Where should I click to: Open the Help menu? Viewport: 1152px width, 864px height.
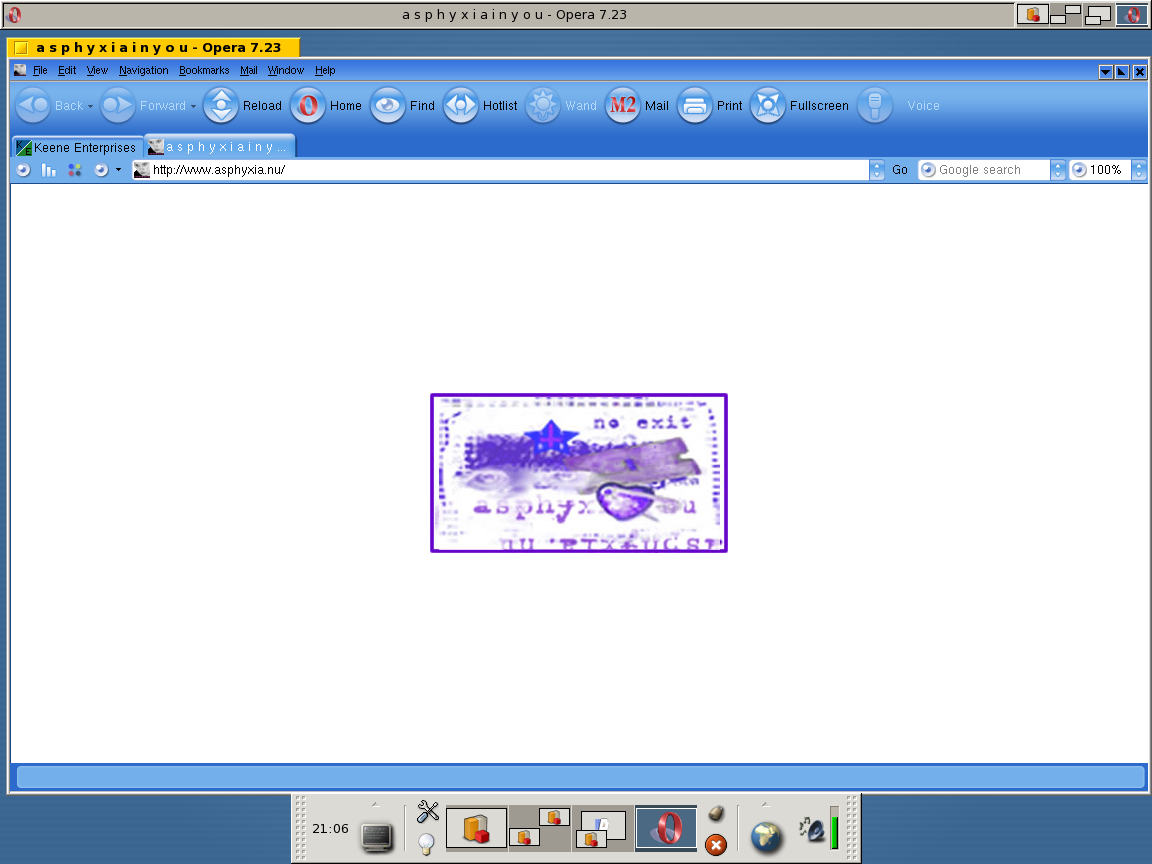[325, 71]
